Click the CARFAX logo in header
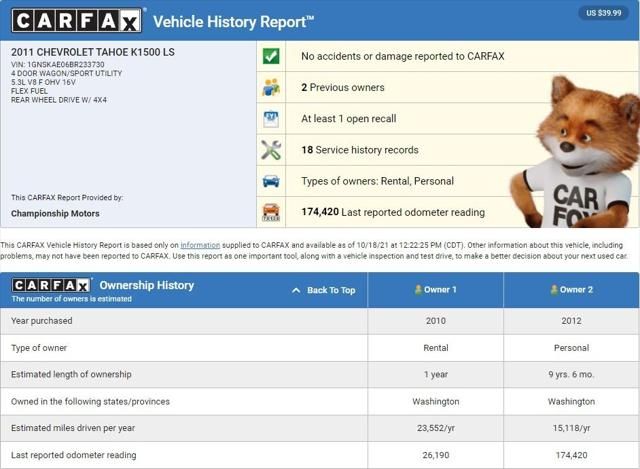The width and height of the screenshot is (640, 469). pyautogui.click(x=77, y=20)
